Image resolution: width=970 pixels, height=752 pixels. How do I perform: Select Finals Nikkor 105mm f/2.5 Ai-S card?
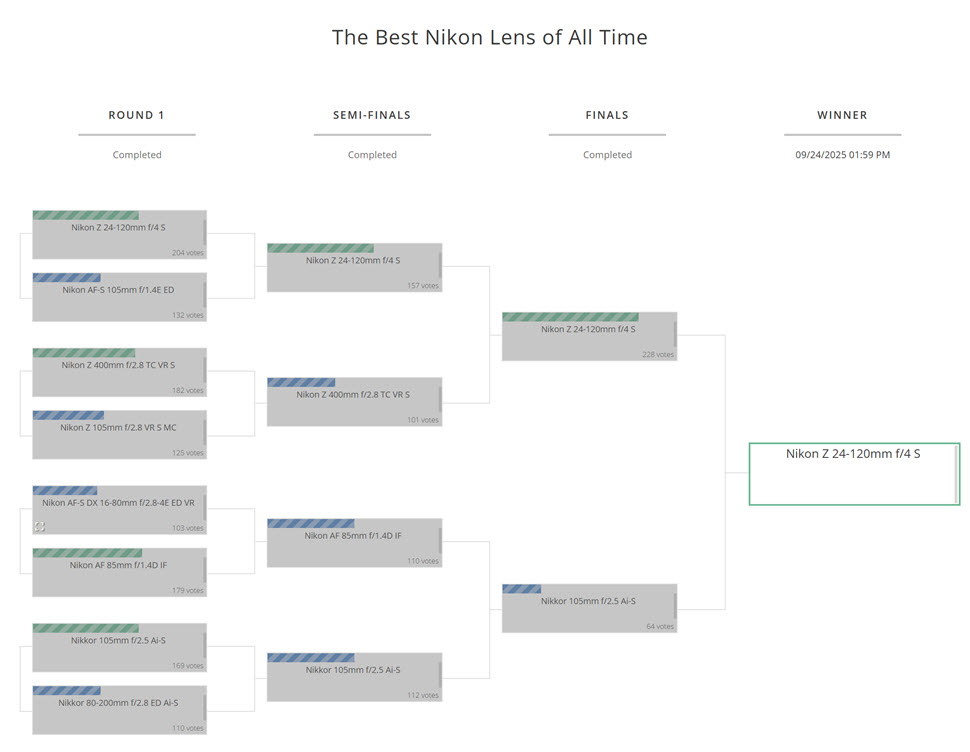[589, 608]
